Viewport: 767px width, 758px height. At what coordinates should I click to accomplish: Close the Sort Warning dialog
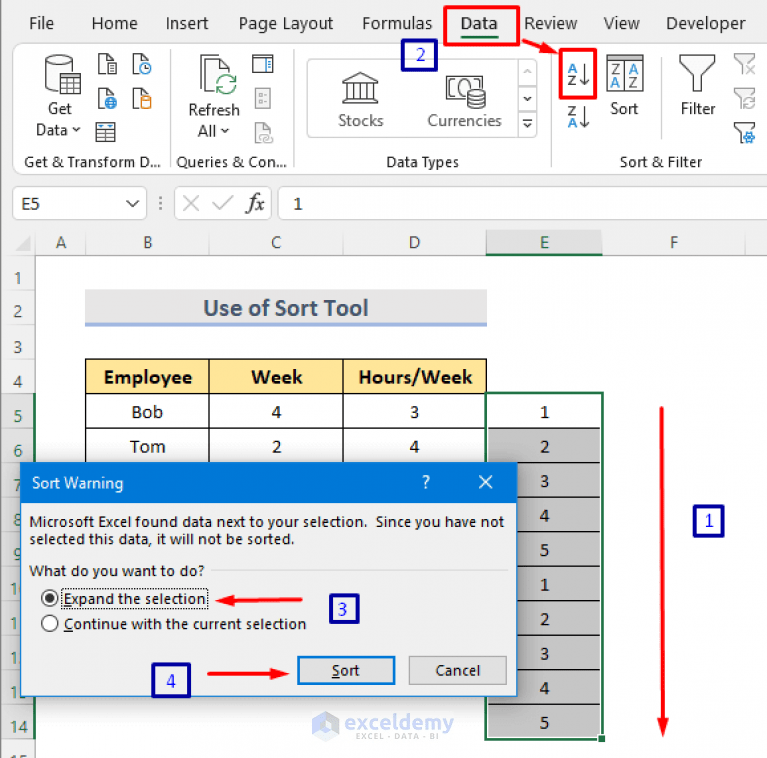pos(486,482)
